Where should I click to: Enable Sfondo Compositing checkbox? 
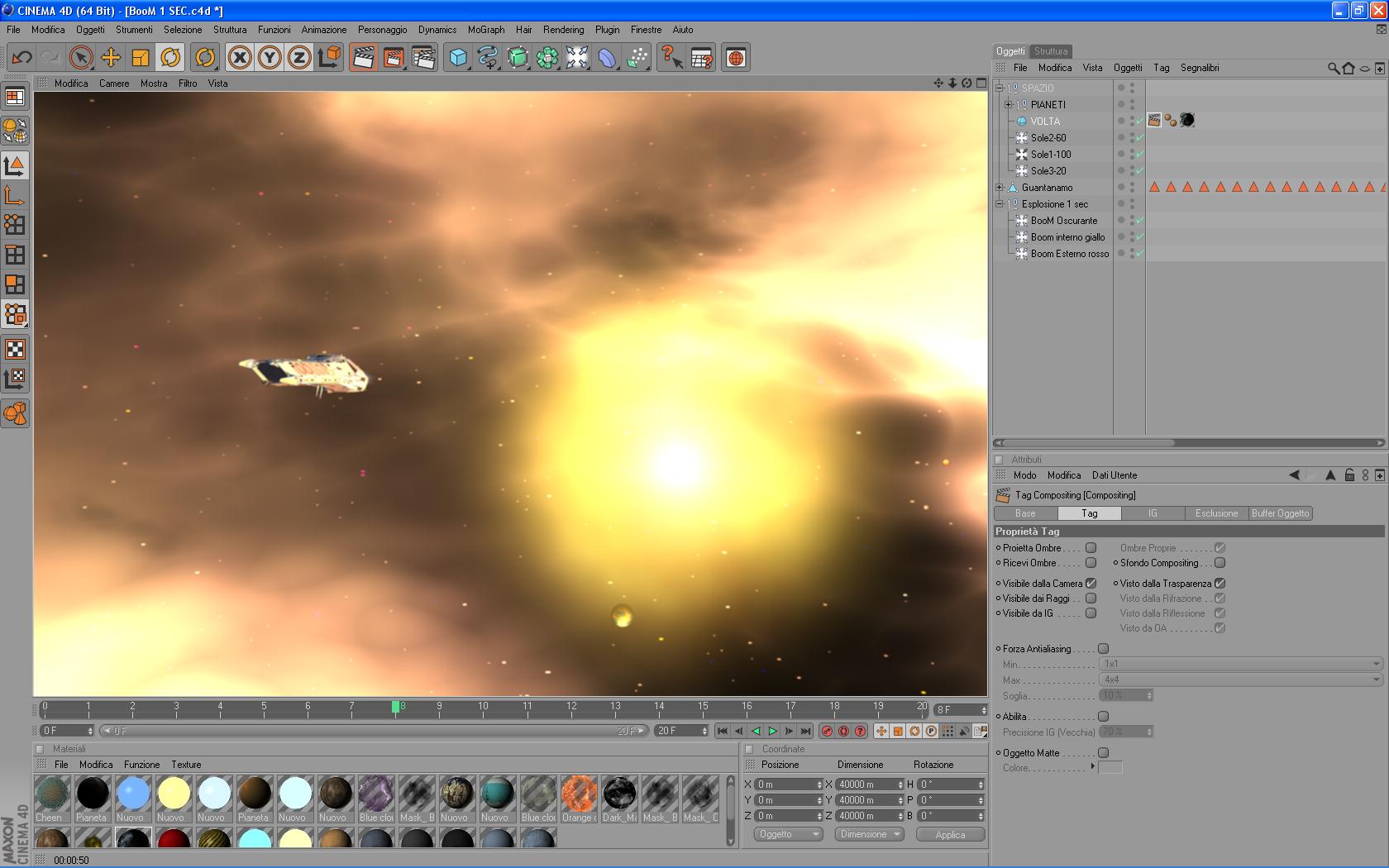click(x=1220, y=562)
